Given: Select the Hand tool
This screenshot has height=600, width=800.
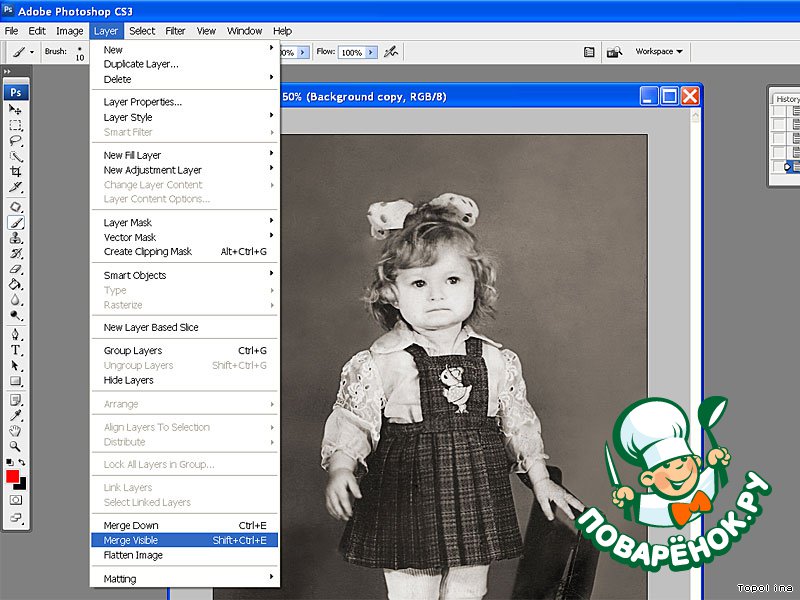Looking at the screenshot, I should click(x=16, y=430).
